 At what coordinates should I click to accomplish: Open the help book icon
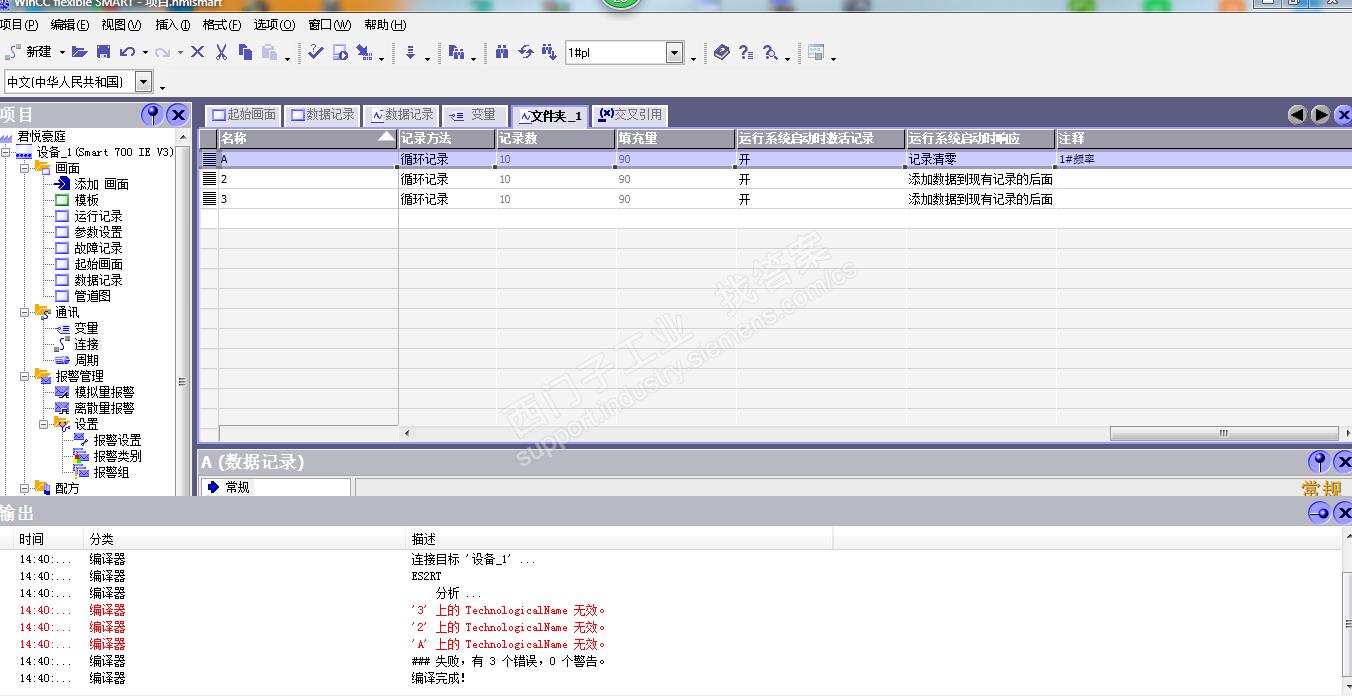click(x=722, y=52)
